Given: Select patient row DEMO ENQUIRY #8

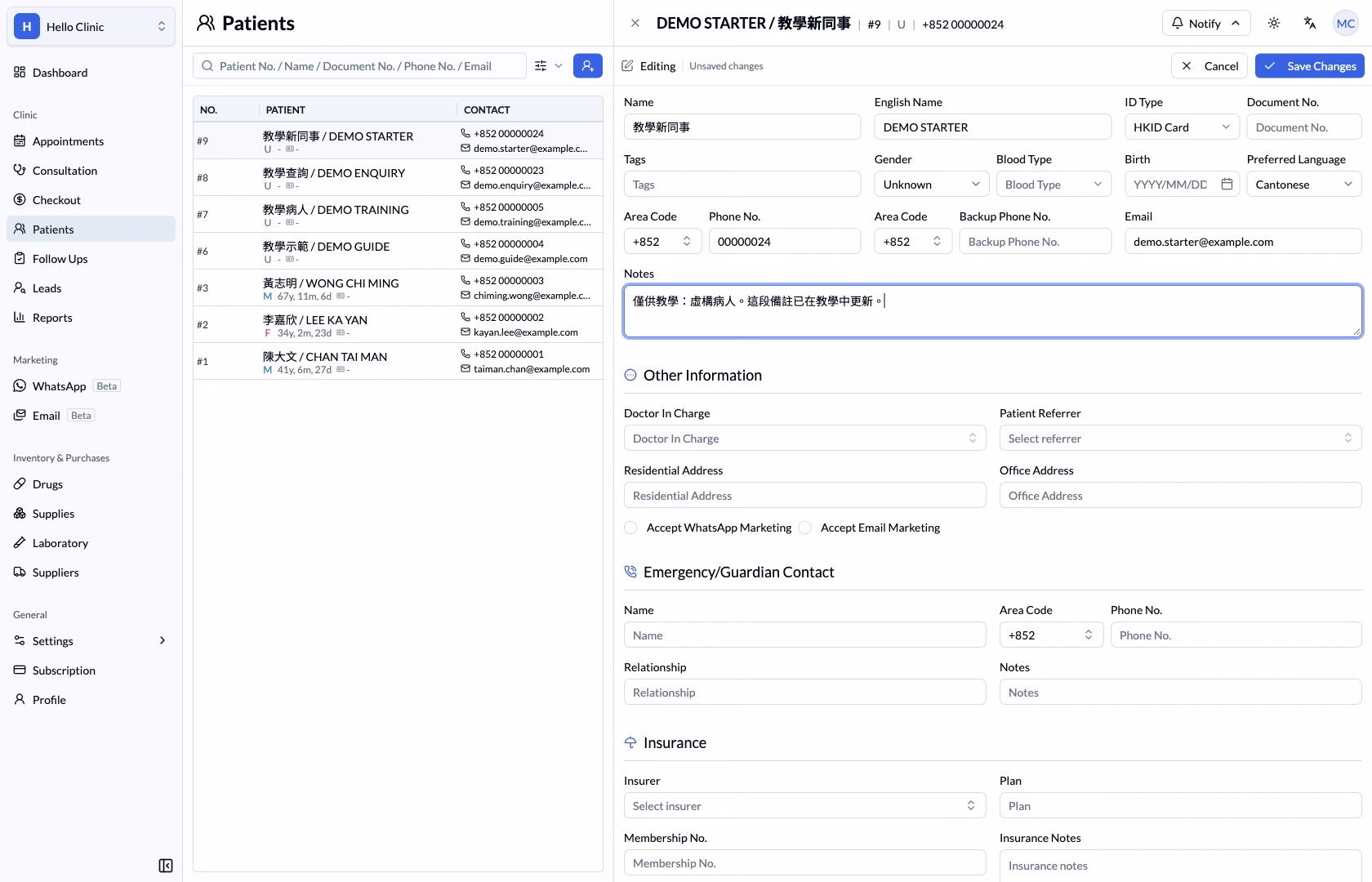Looking at the screenshot, I should coord(399,178).
